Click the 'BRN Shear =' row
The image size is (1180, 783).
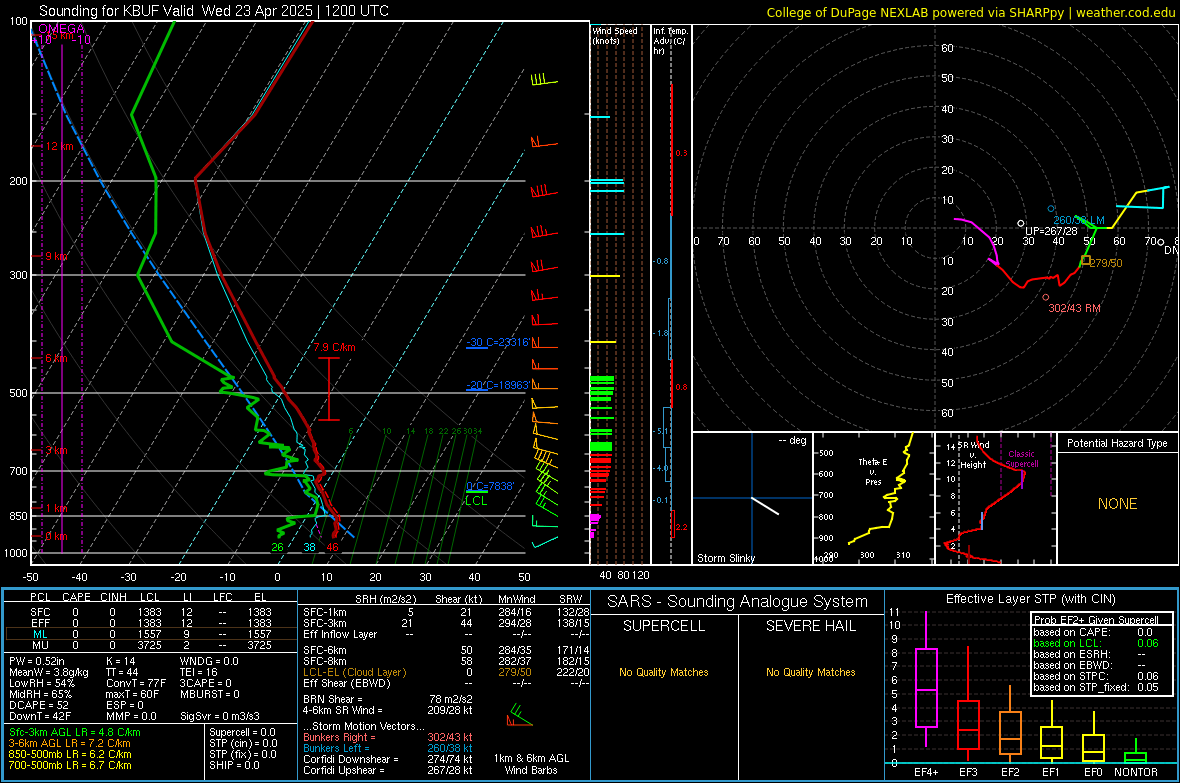(388, 699)
